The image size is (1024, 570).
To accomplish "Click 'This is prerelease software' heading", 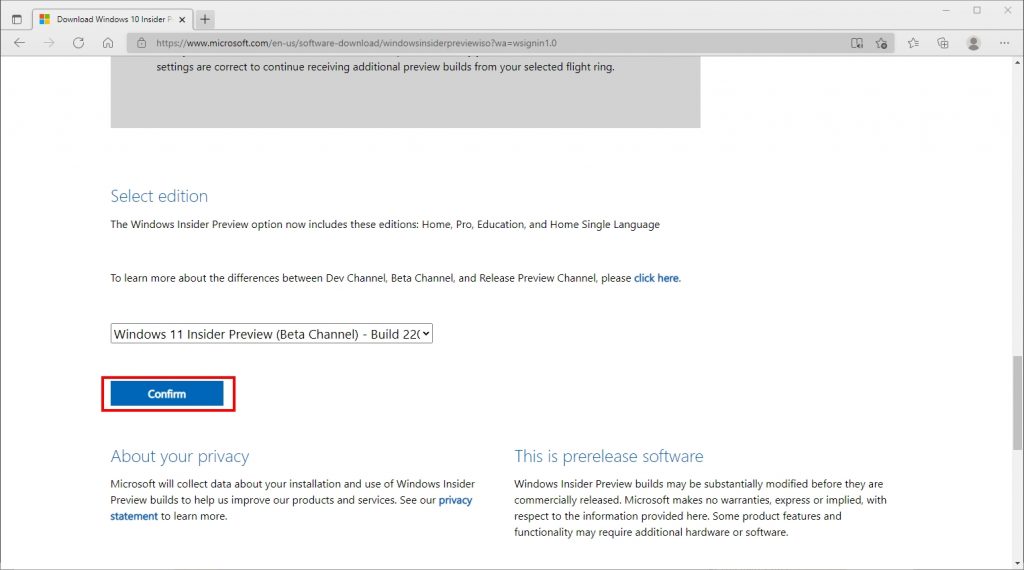I will (x=609, y=456).
